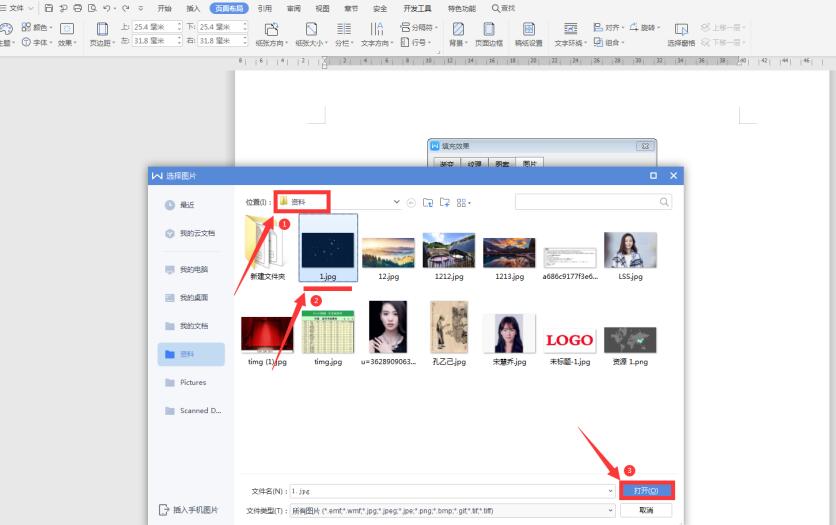Click the 选择窗格 selection pane icon
This screenshot has width=836, height=525.
[681, 34]
